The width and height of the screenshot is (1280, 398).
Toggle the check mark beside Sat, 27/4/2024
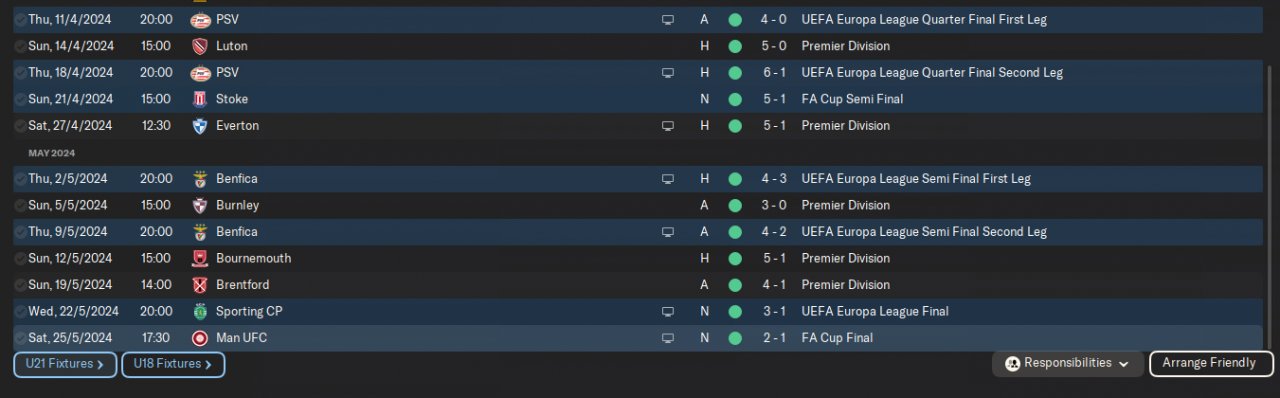(x=20, y=125)
